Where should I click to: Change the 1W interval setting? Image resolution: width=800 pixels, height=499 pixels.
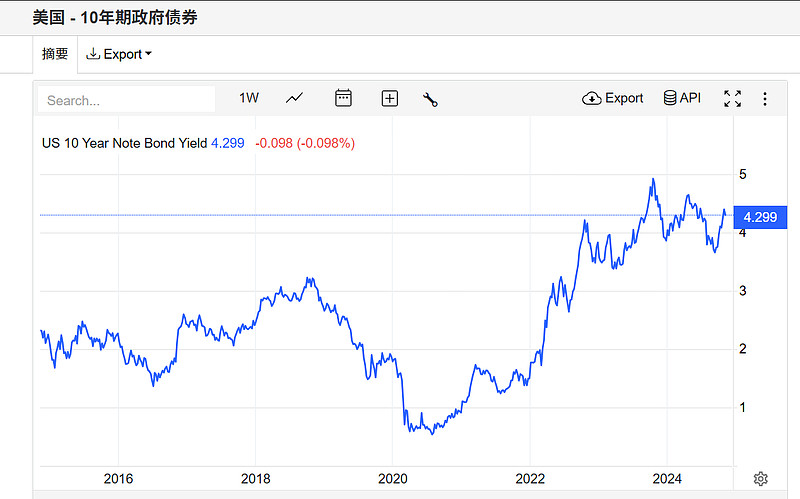[249, 98]
